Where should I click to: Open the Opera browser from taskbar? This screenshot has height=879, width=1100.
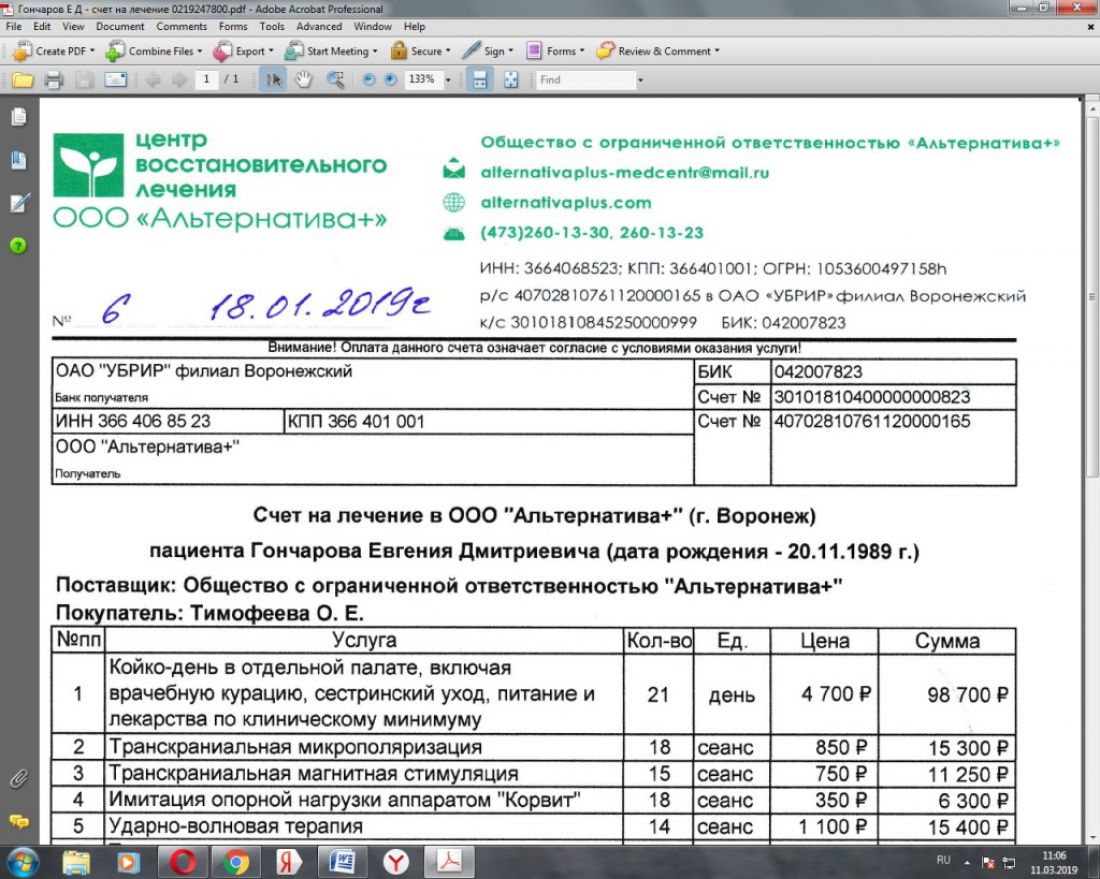click(x=182, y=862)
